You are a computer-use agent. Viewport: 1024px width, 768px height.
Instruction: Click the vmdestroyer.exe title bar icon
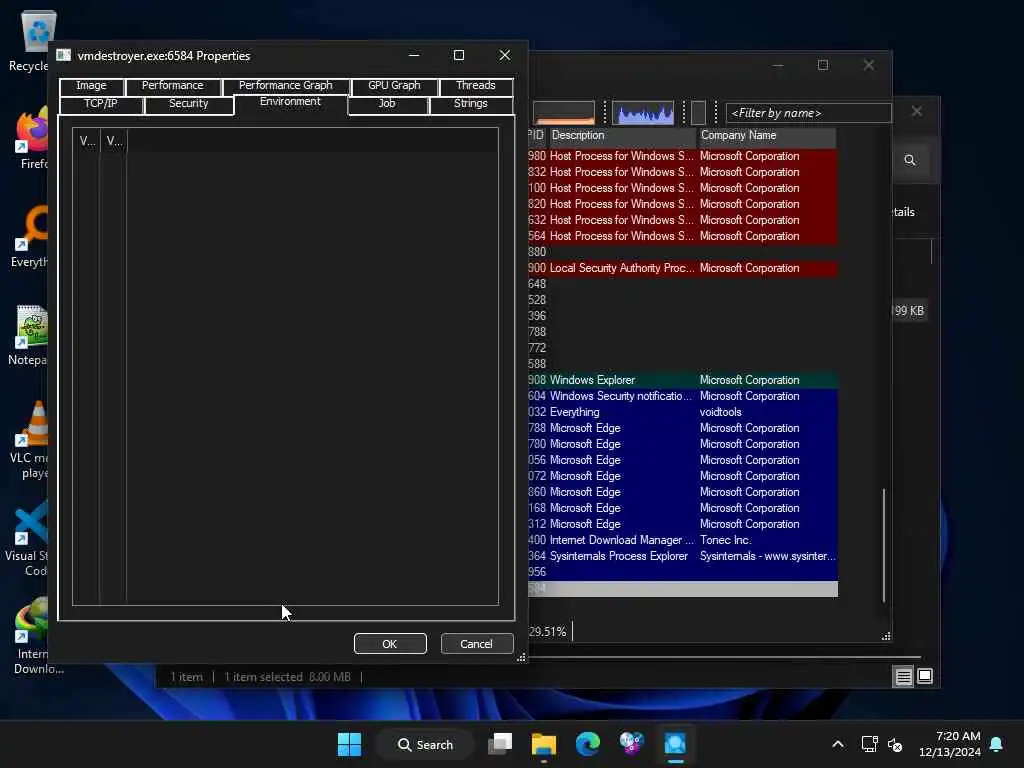click(x=63, y=56)
